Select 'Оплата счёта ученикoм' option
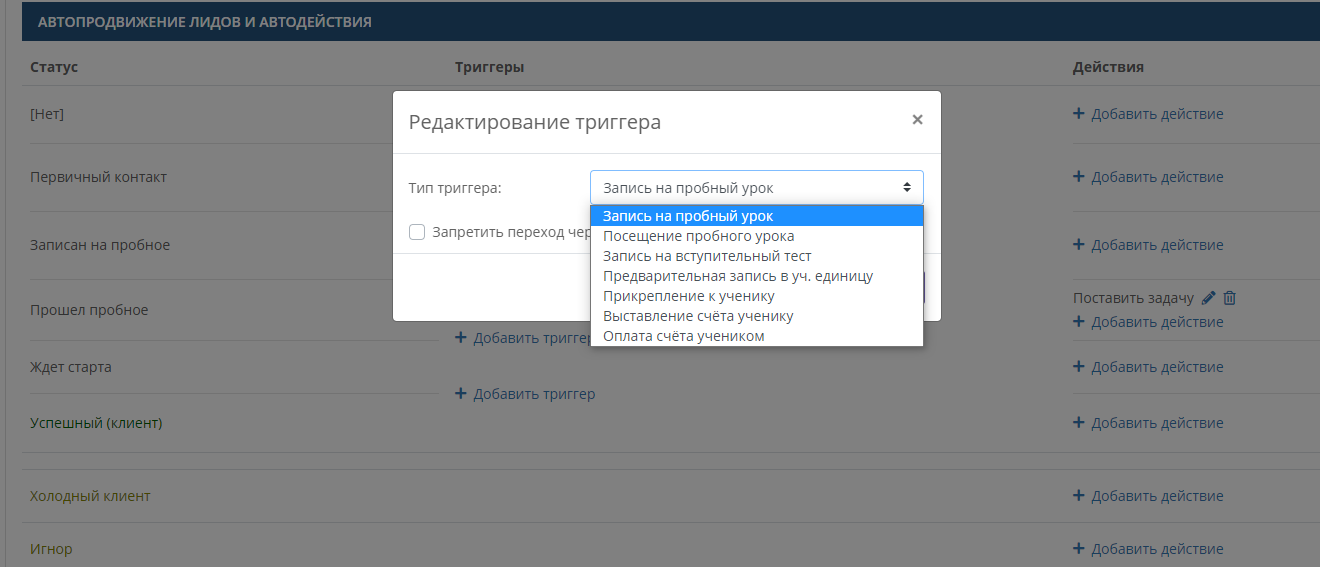The width and height of the screenshot is (1320, 567). click(x=757, y=336)
